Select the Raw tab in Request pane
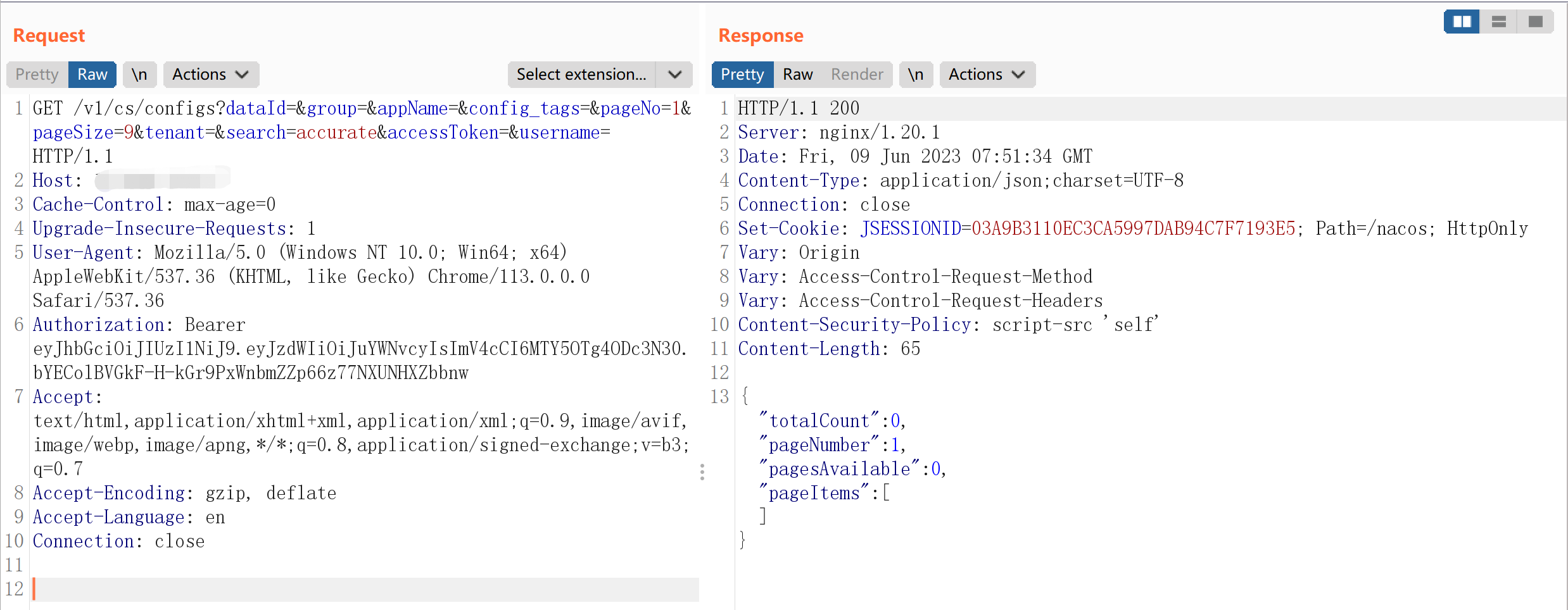 click(x=92, y=75)
